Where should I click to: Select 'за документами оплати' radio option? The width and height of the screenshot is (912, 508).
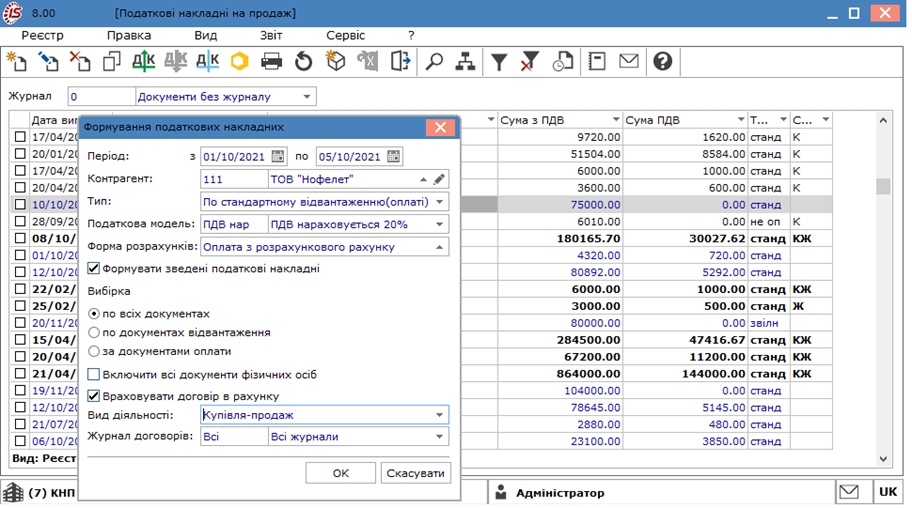coord(94,351)
